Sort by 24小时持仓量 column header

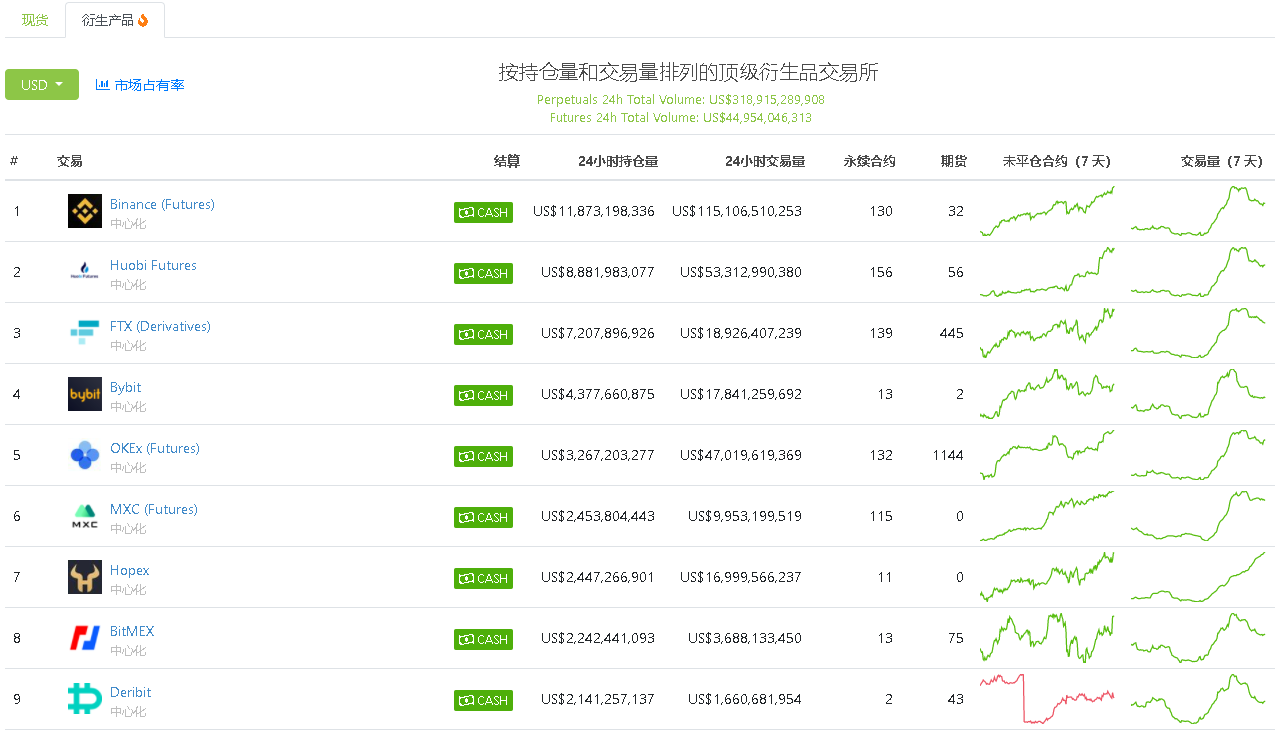pos(618,160)
